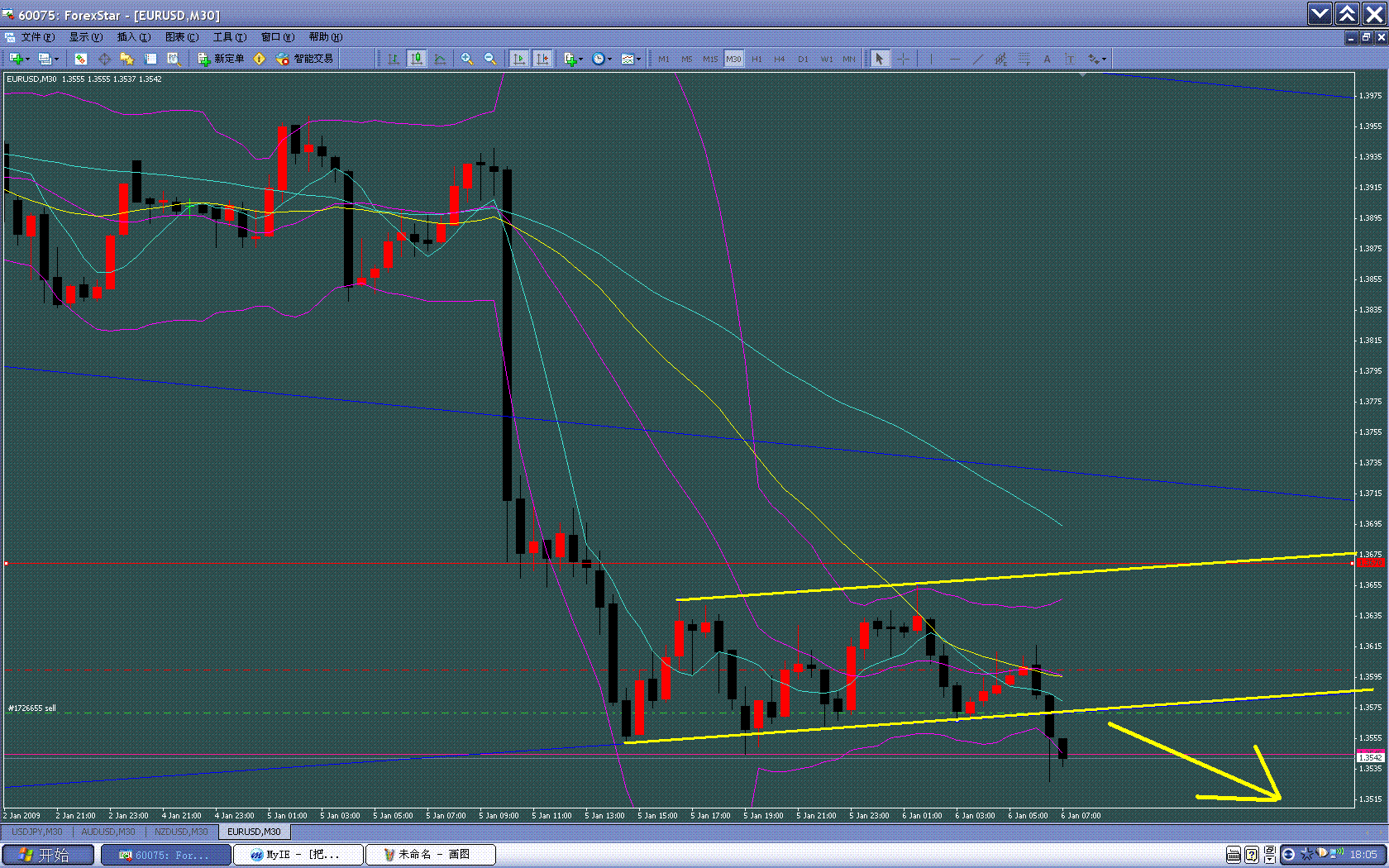Switch to the H1 timeframe
This screenshot has width=1389, height=868.
[x=757, y=59]
